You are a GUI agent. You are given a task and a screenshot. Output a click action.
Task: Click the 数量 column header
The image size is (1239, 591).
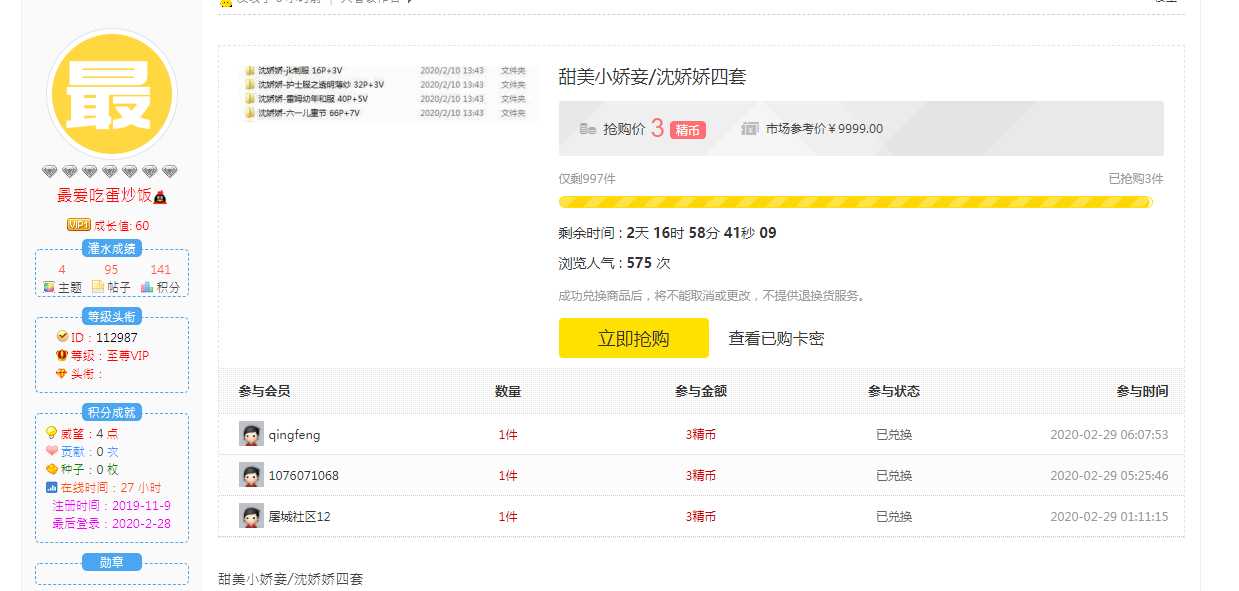[x=508, y=391]
